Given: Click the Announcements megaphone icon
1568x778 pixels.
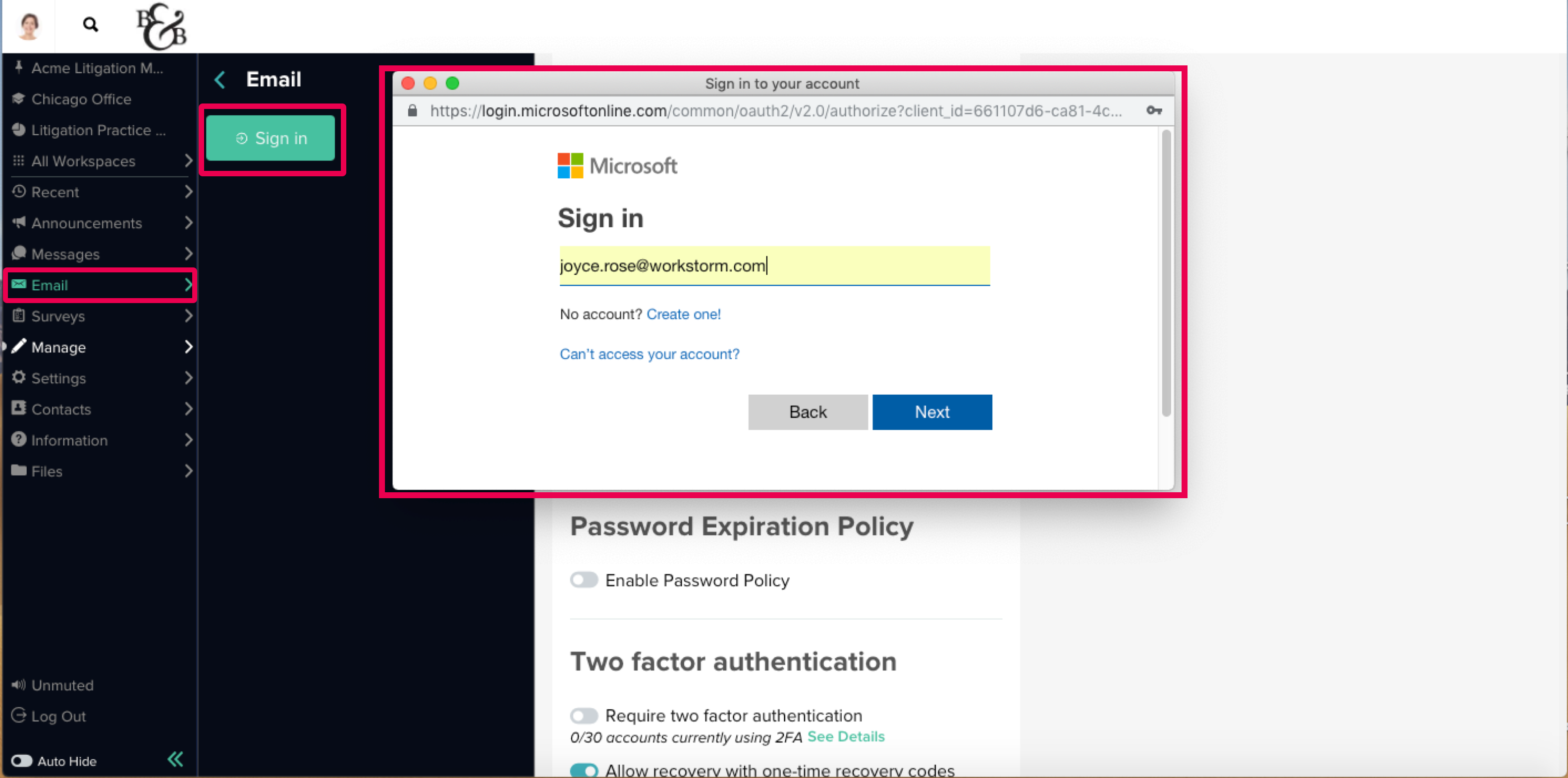Looking at the screenshot, I should pos(19,223).
